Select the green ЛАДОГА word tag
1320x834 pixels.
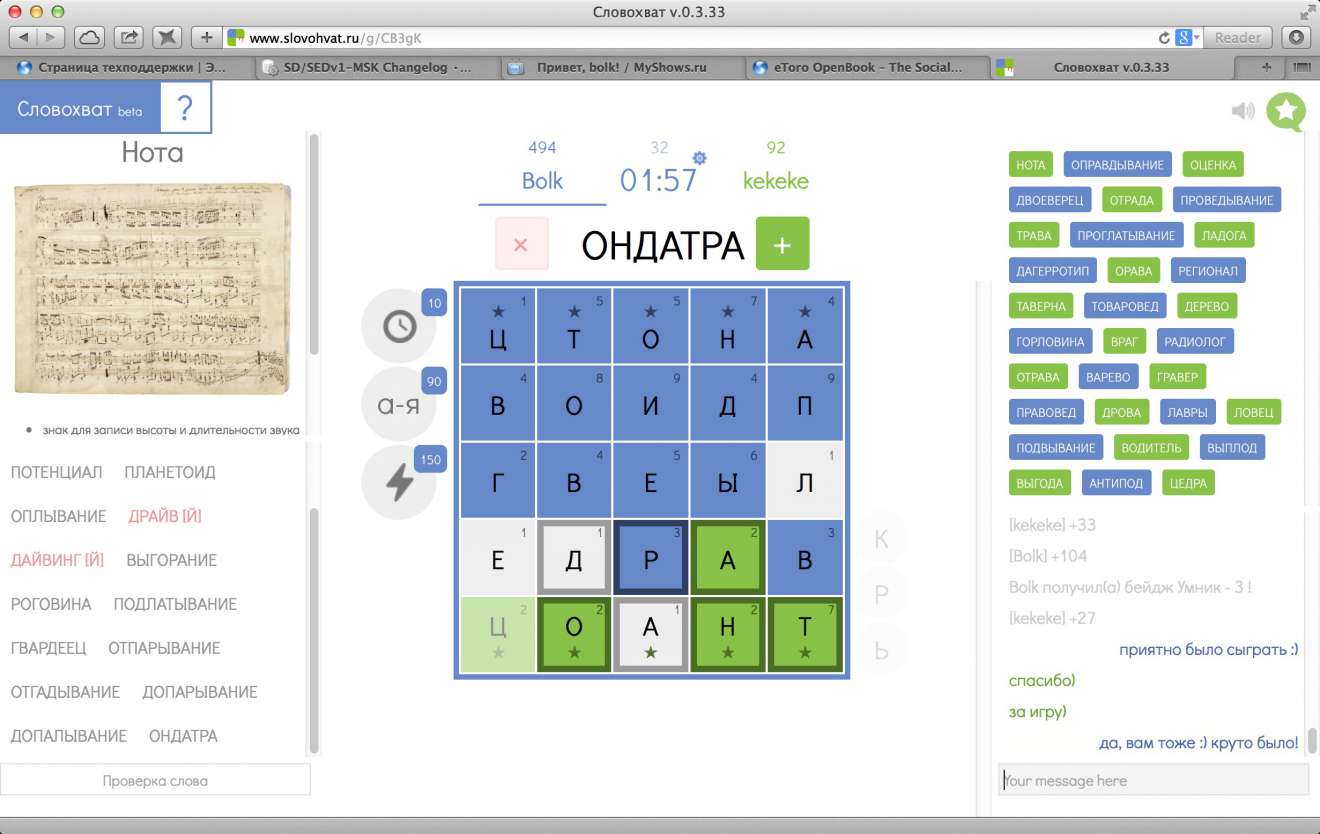tap(1224, 235)
